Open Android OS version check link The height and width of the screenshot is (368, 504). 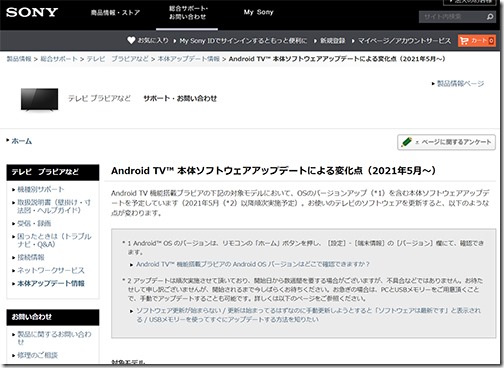tap(253, 264)
